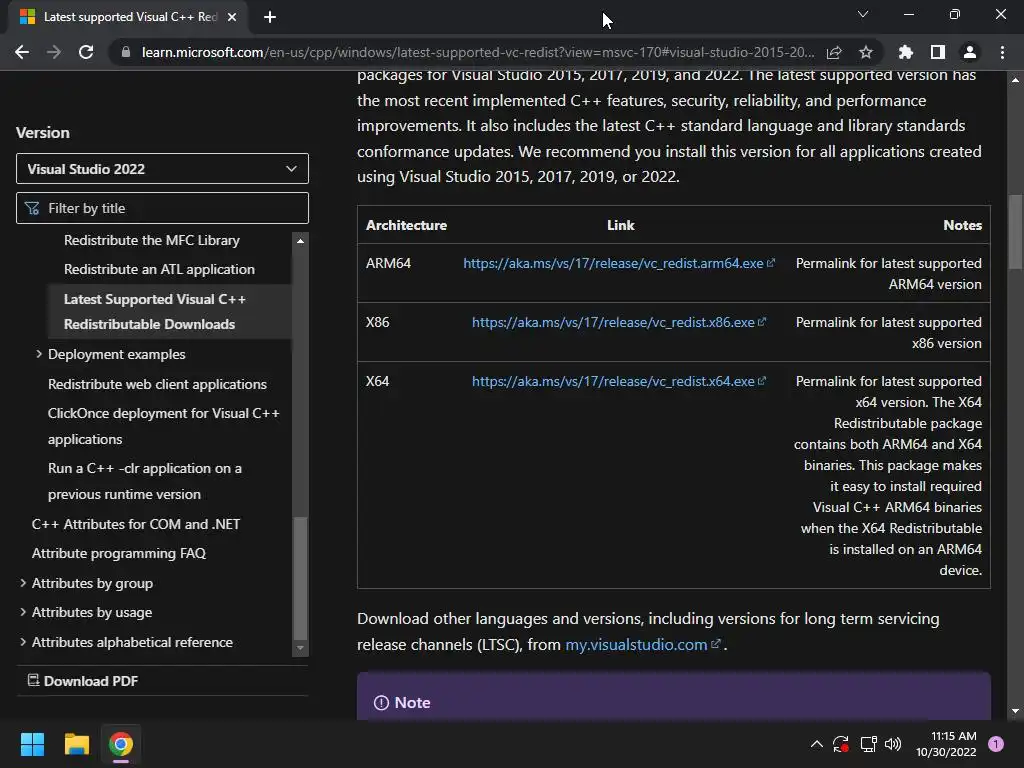Click the Link column header
Image resolution: width=1024 pixels, height=768 pixels.
coord(620,225)
